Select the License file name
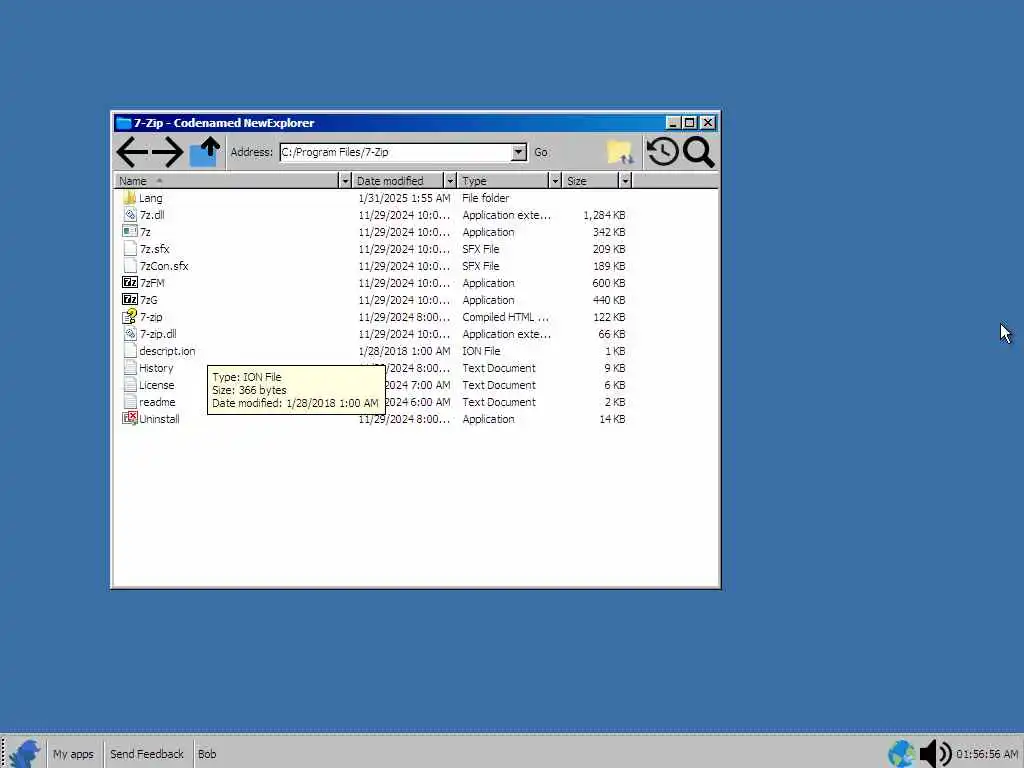This screenshot has height=768, width=1024. pyautogui.click(x=157, y=385)
